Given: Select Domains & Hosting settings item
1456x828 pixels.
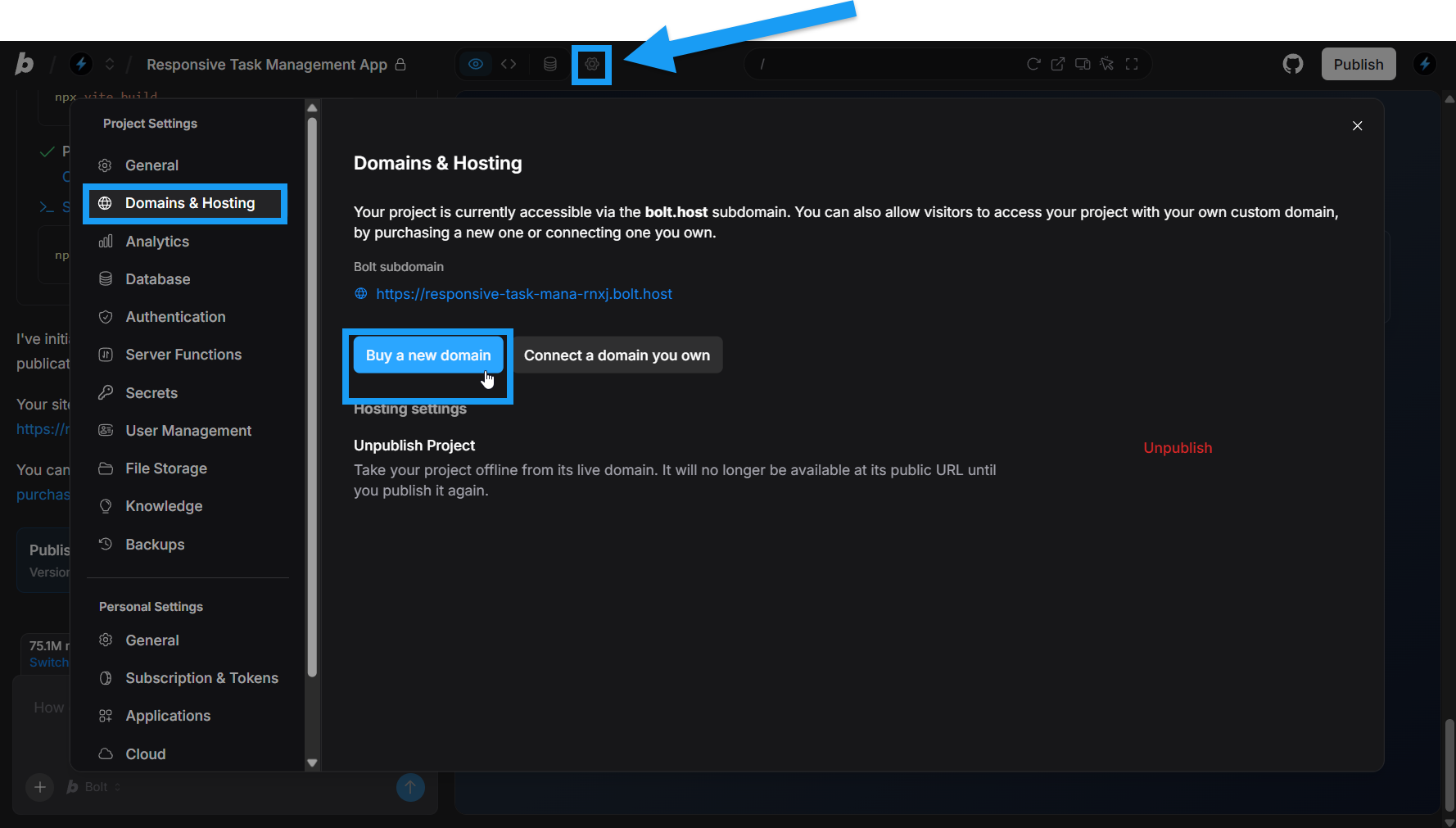Looking at the screenshot, I should [187, 203].
